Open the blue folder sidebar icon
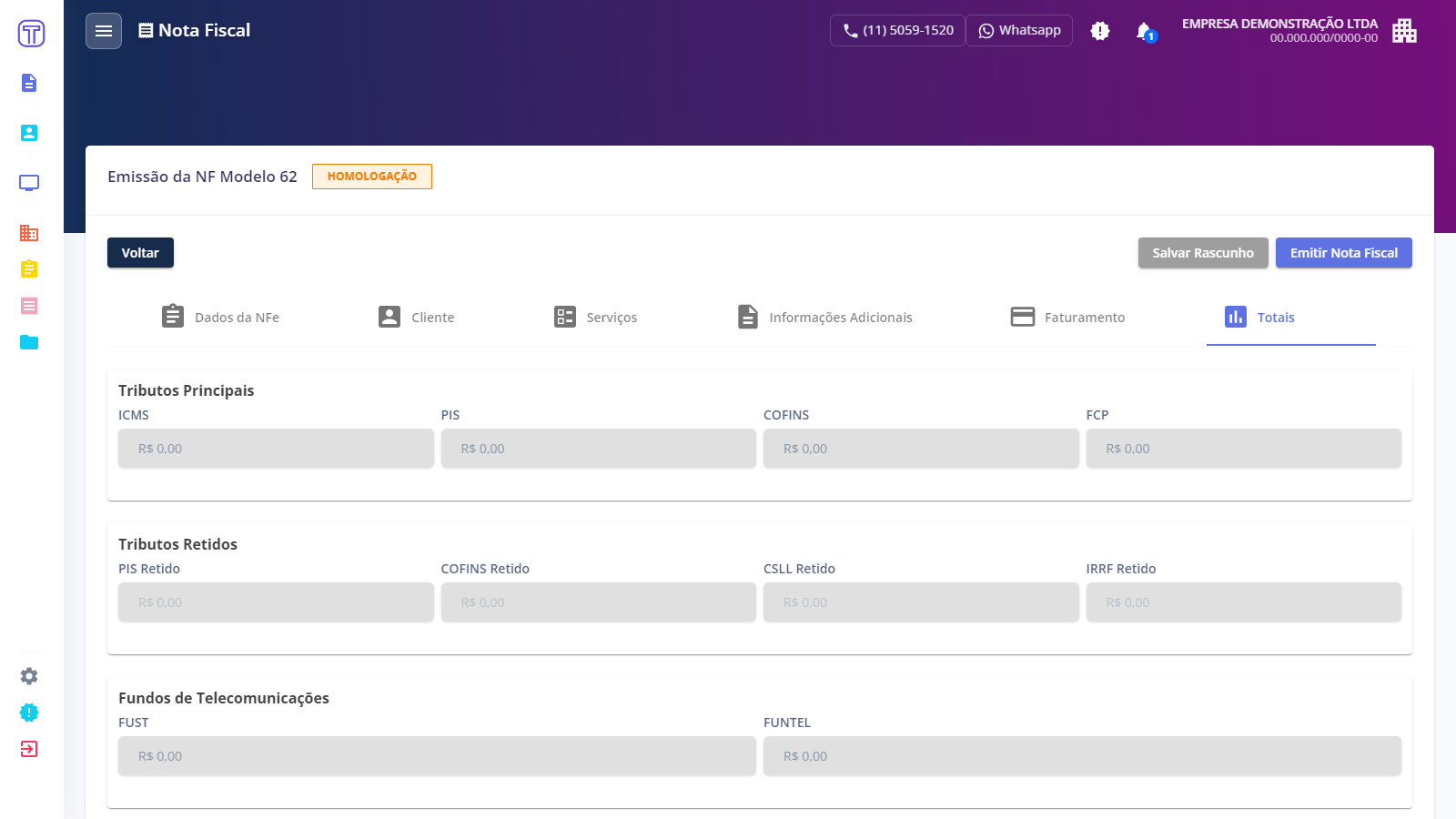Viewport: 1456px width, 819px height. (29, 342)
